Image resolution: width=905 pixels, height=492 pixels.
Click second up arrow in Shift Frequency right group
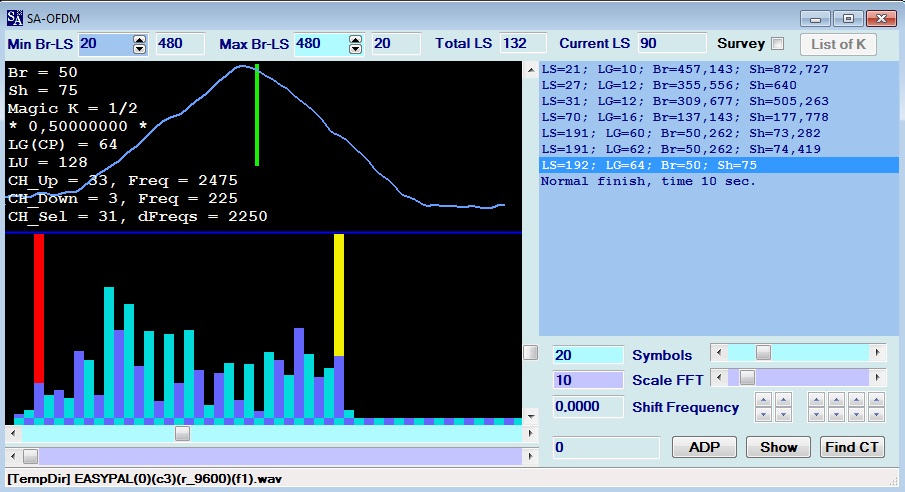tap(836, 400)
